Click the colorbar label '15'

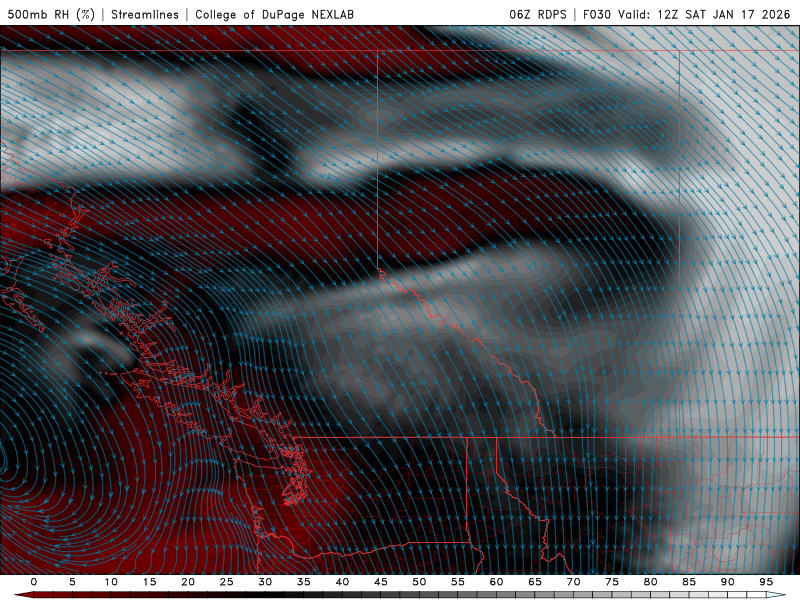point(149,582)
